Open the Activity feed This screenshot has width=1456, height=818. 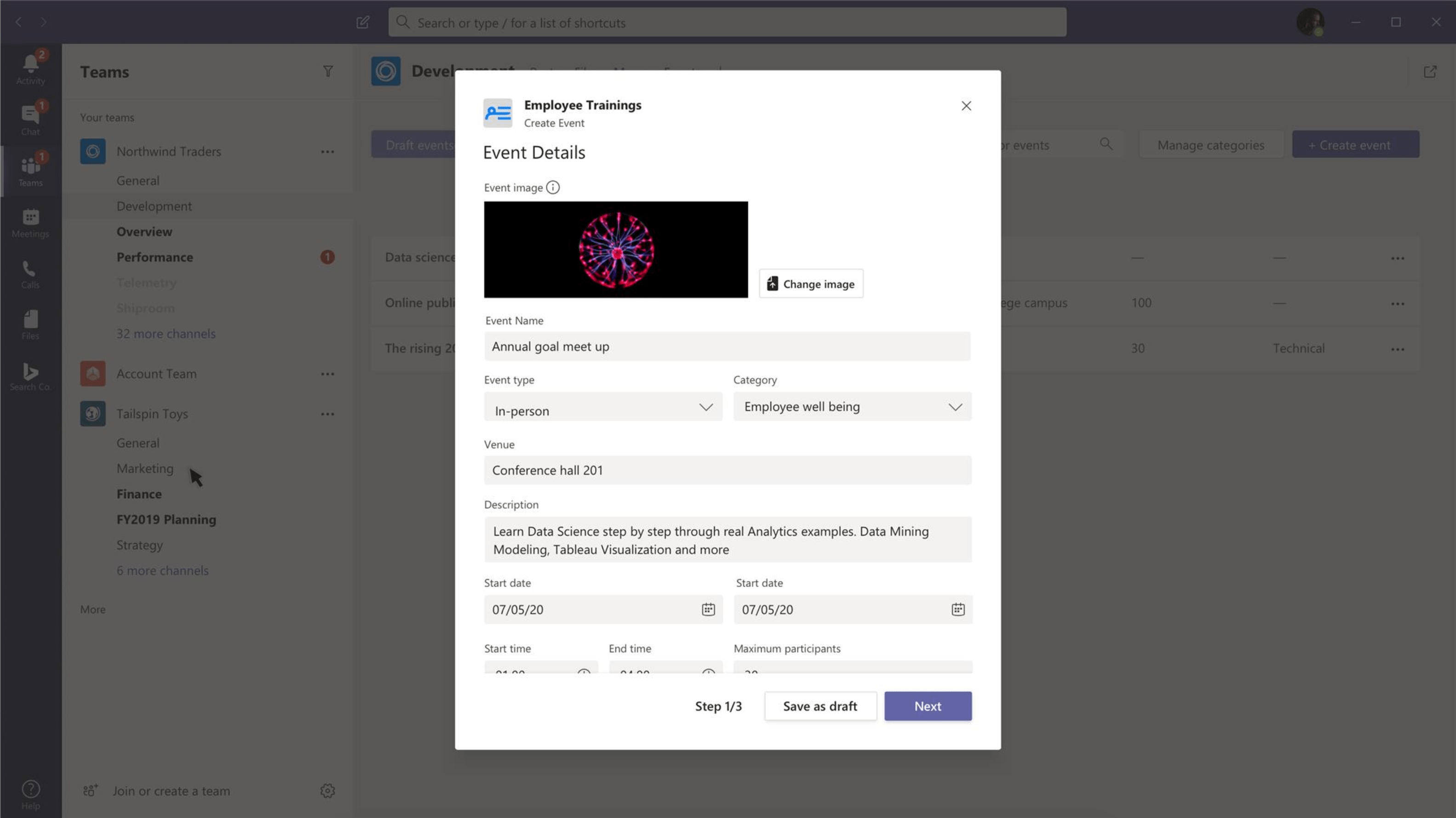point(30,66)
